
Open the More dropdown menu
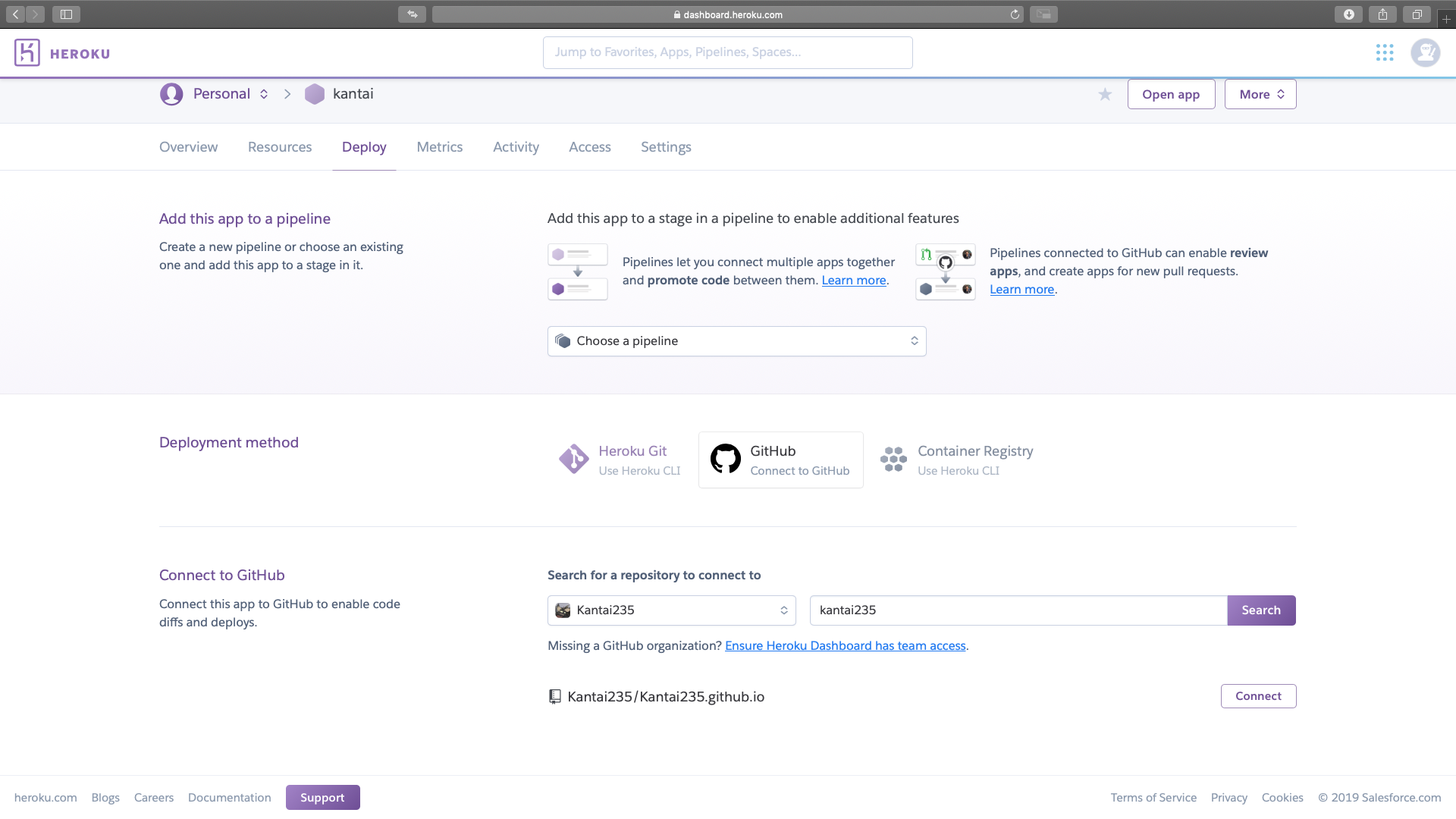(x=1260, y=94)
